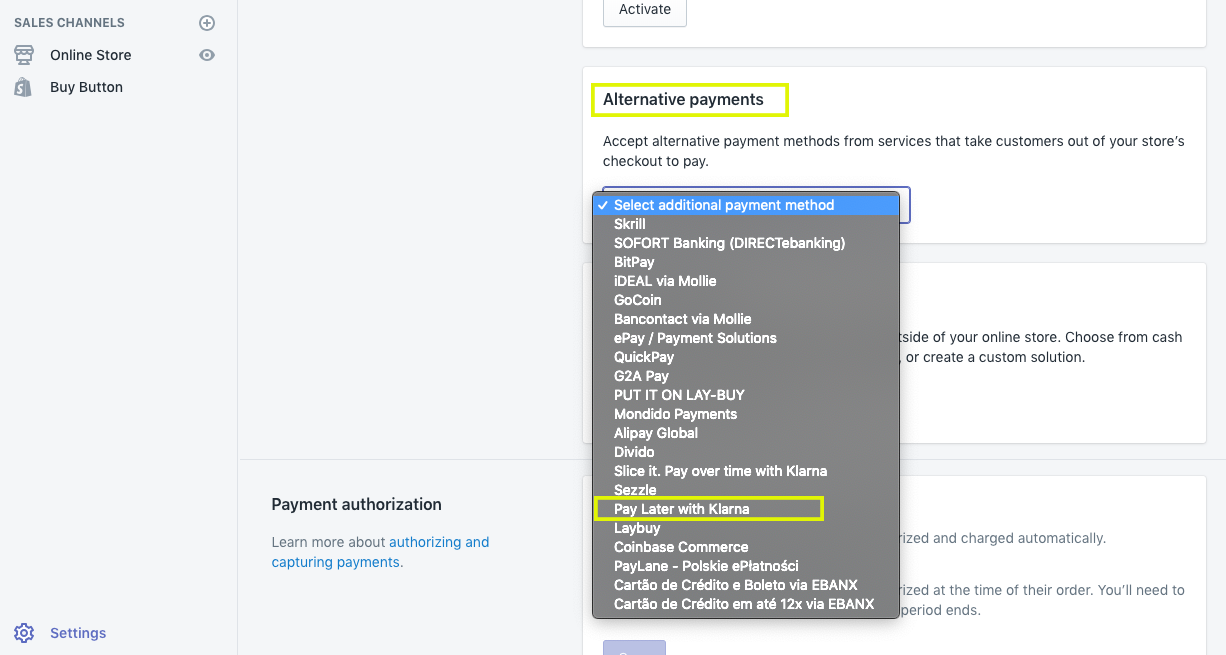Viewport: 1226px width, 655px height.
Task: Choose Pay Later with Klarna
Action: click(x=746, y=509)
